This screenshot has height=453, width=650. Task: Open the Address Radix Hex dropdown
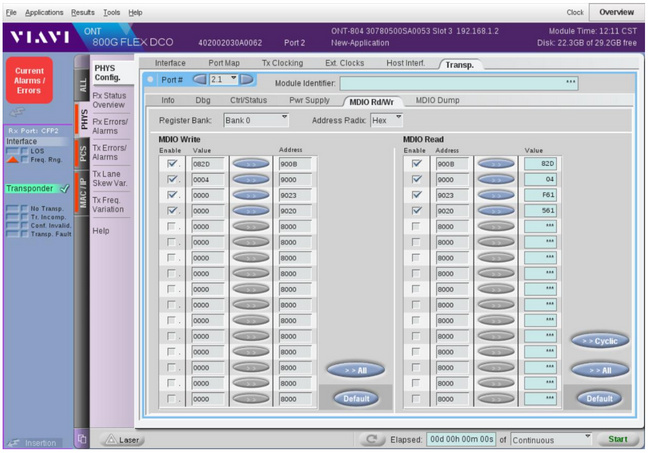386,120
